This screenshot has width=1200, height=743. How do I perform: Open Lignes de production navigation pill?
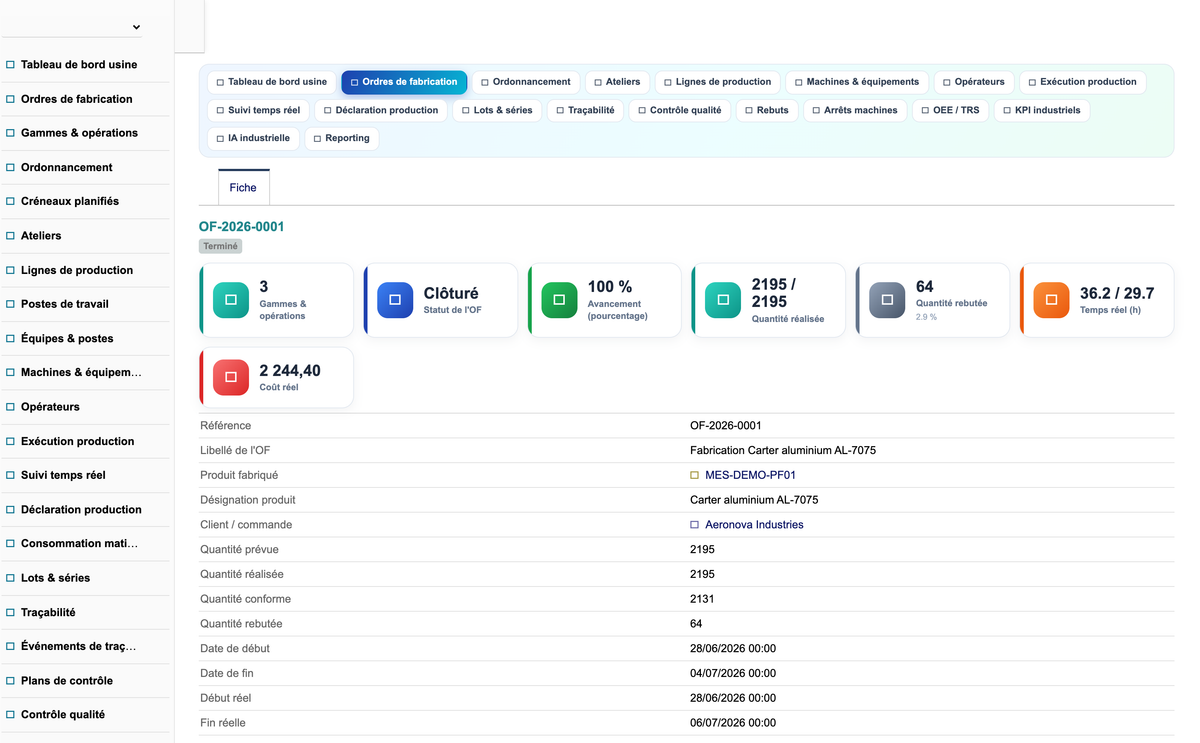(x=718, y=82)
